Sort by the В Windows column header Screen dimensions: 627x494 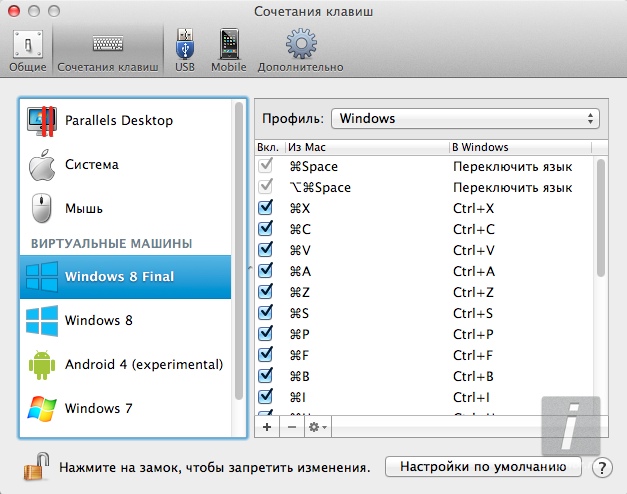[520, 147]
